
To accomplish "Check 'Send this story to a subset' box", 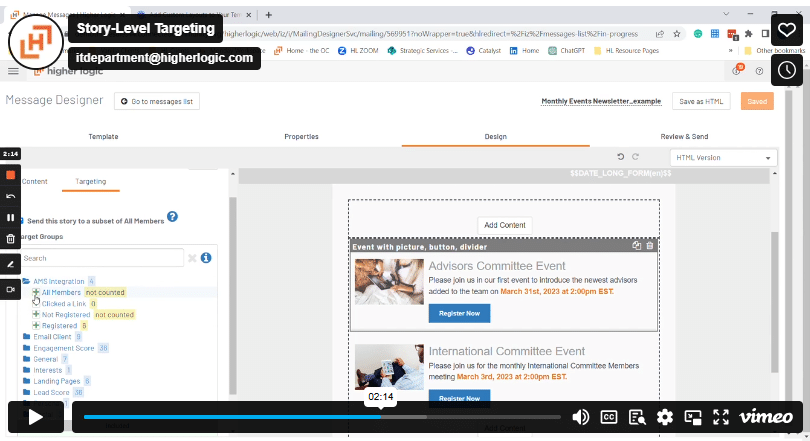I will [x=19, y=220].
